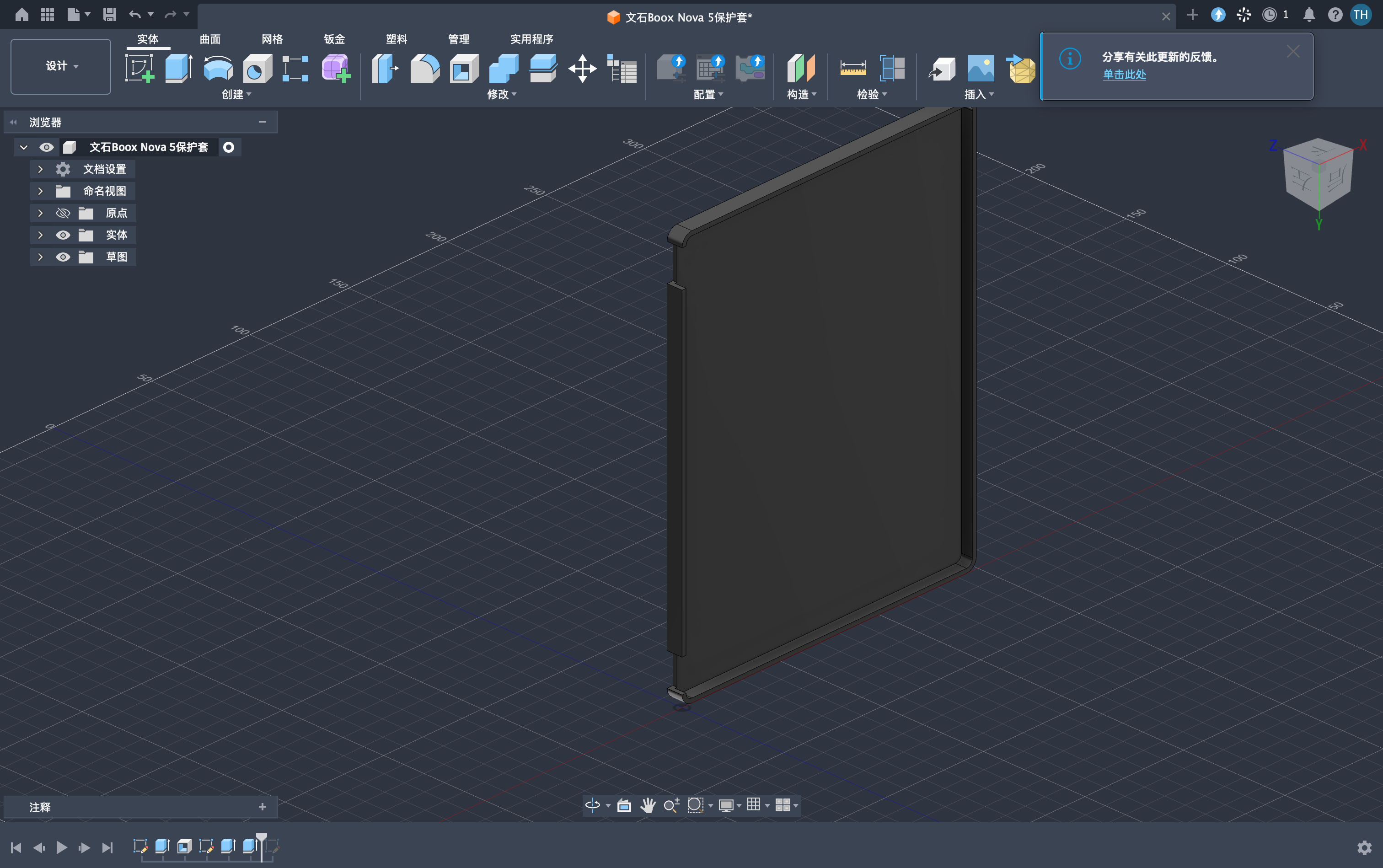The image size is (1383, 868).
Task: Open the Insert Canvas image tool
Action: (981, 68)
